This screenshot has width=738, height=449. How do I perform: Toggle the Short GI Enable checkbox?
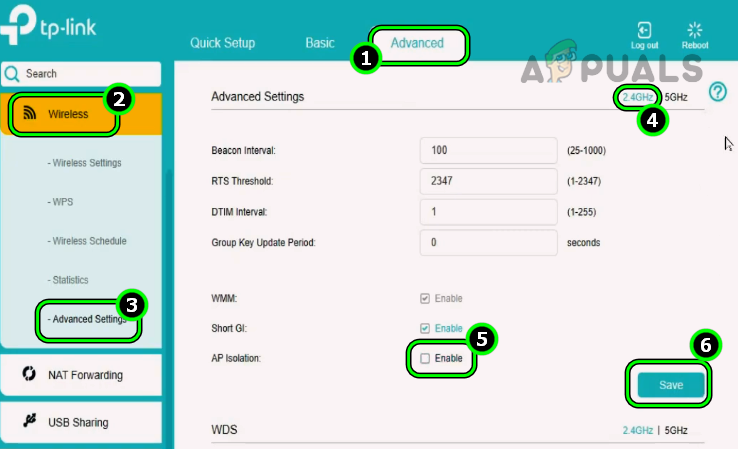425,328
